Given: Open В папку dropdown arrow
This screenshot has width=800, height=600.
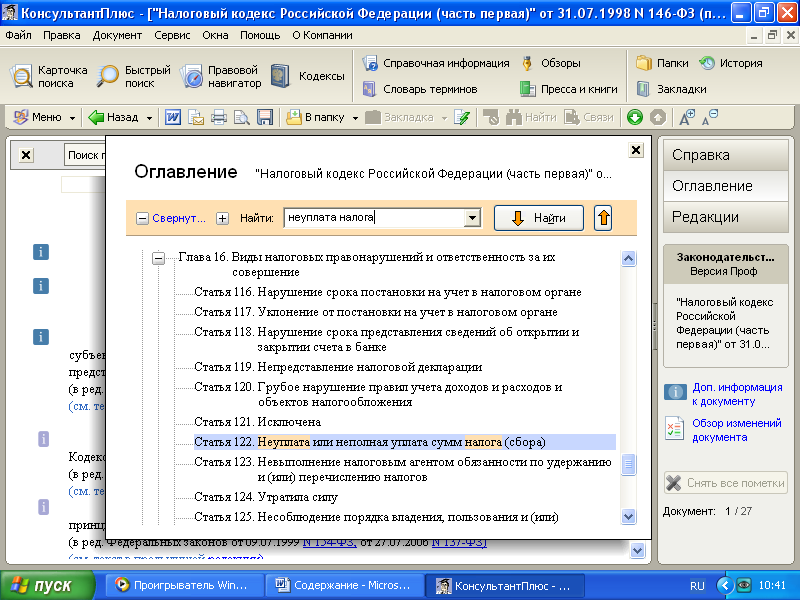Looking at the screenshot, I should coord(355,118).
